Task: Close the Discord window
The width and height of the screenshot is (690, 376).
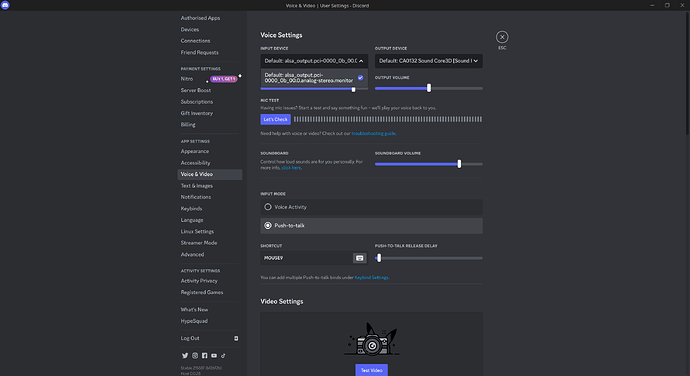Action: point(682,5)
